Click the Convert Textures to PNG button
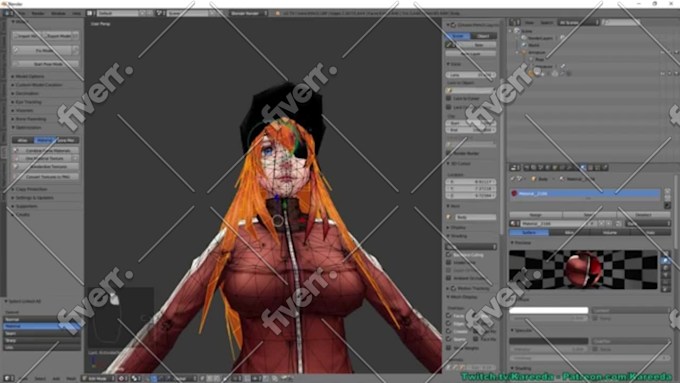Viewport: 680px width, 383px height. (46, 177)
